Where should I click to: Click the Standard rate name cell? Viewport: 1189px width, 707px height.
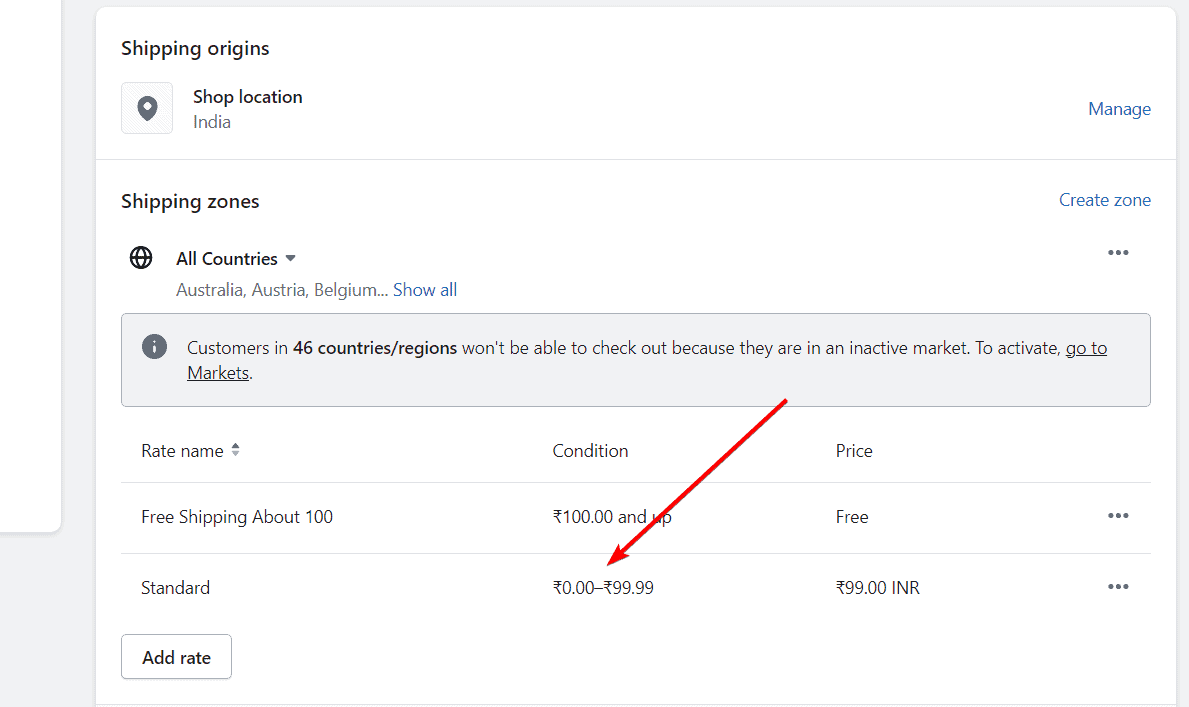tap(175, 587)
